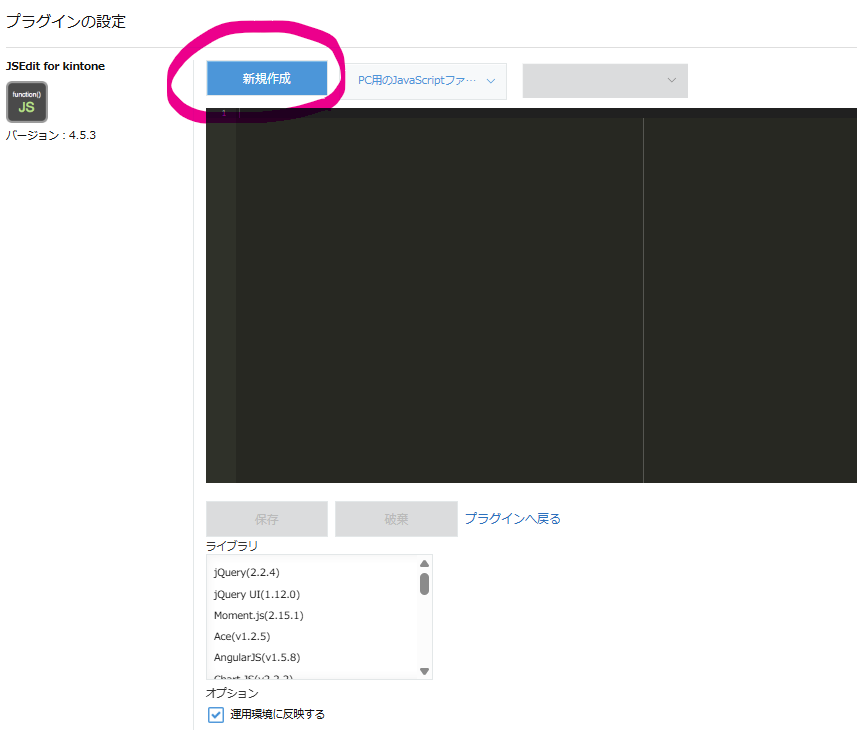
Task: Click the disabled 破棄 button
Action: point(396,519)
